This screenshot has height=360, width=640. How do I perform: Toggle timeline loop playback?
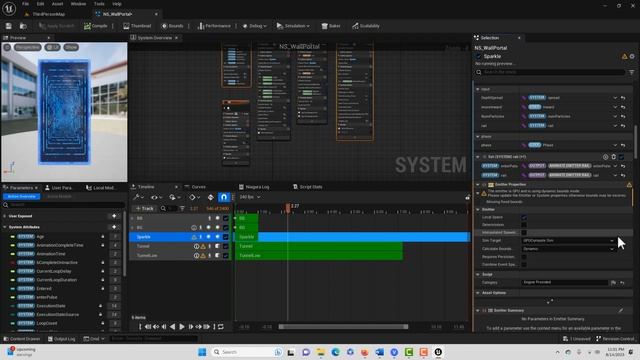(x=221, y=327)
